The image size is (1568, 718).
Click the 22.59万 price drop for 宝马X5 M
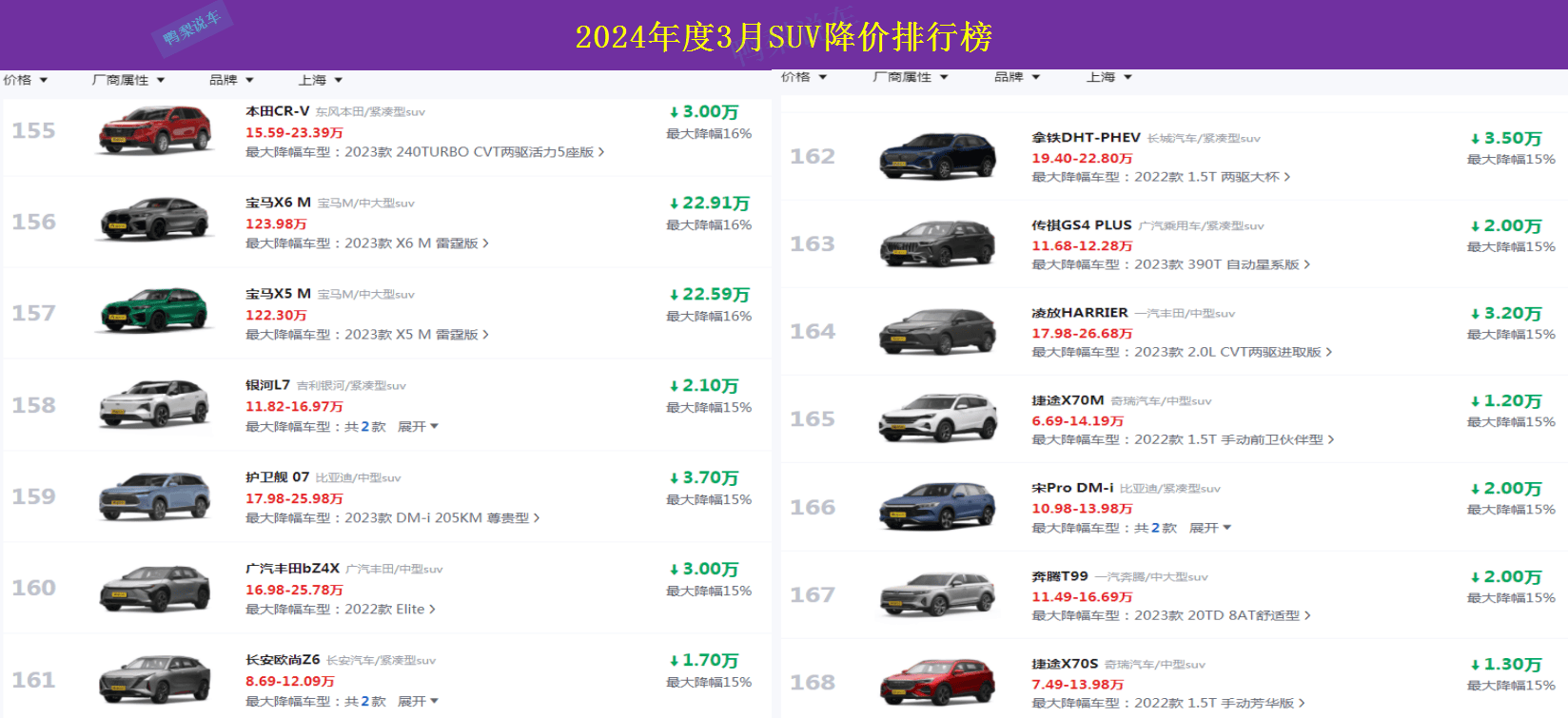click(709, 295)
